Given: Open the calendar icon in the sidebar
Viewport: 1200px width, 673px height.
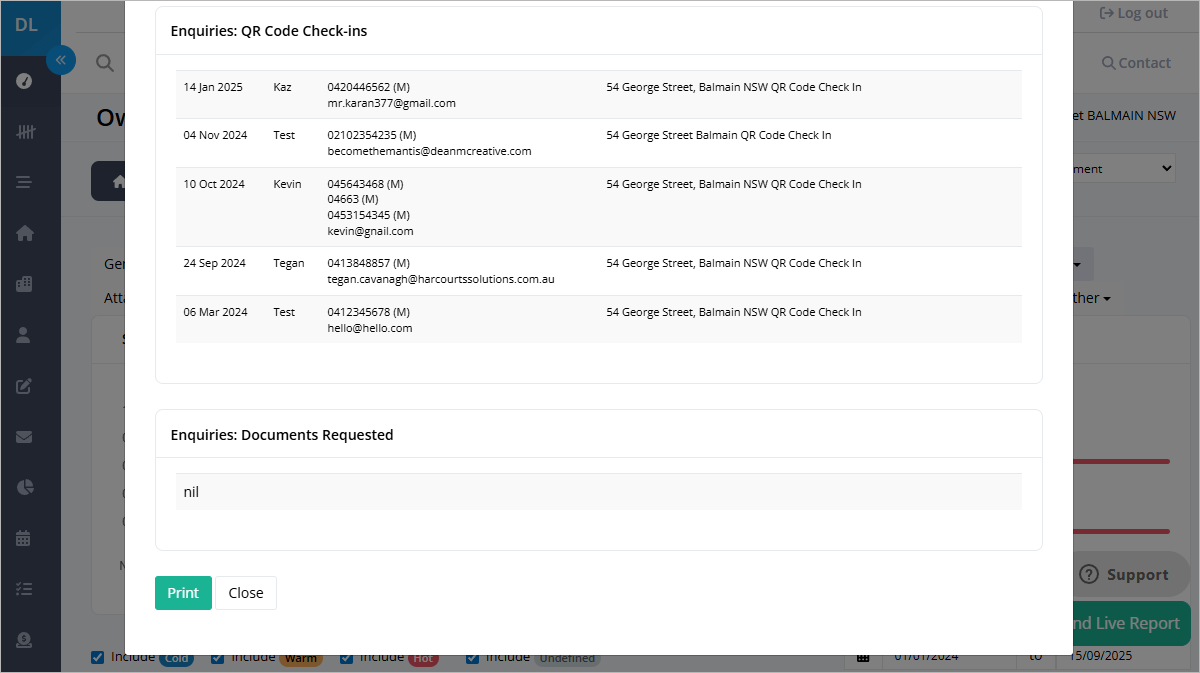Looking at the screenshot, I should (x=25, y=538).
